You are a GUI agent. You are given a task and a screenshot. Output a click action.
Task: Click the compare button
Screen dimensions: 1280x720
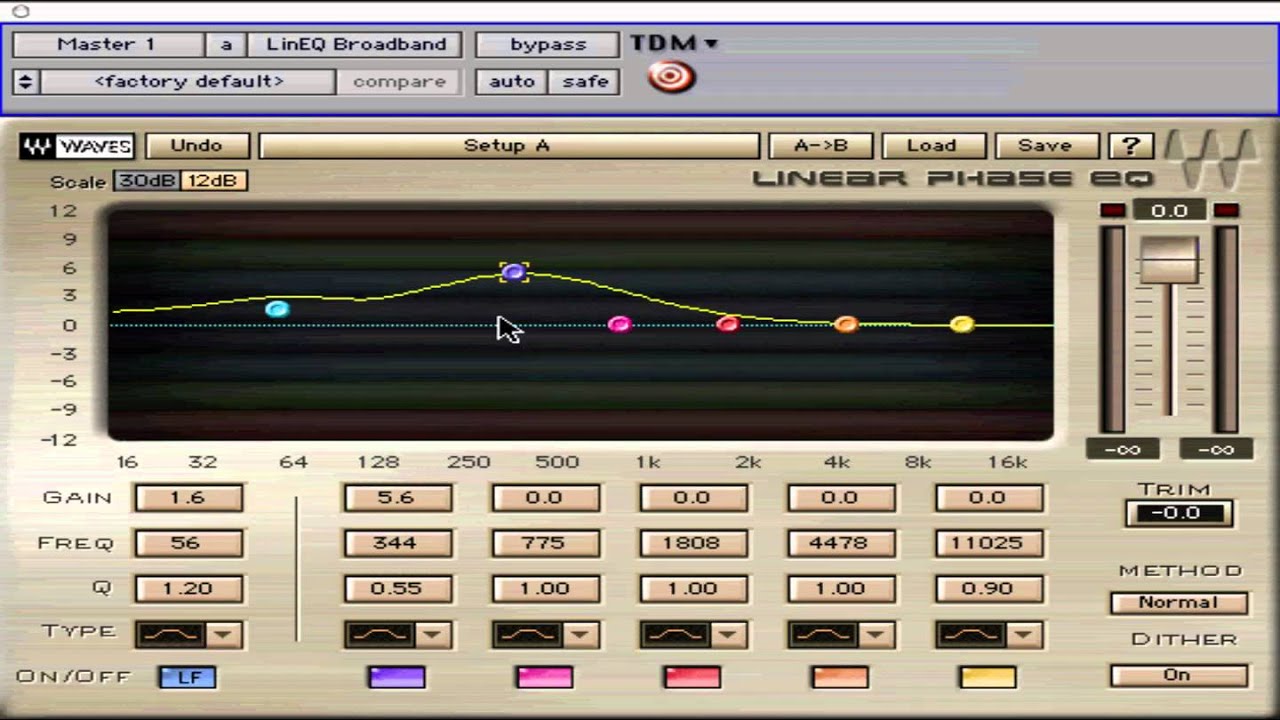399,82
